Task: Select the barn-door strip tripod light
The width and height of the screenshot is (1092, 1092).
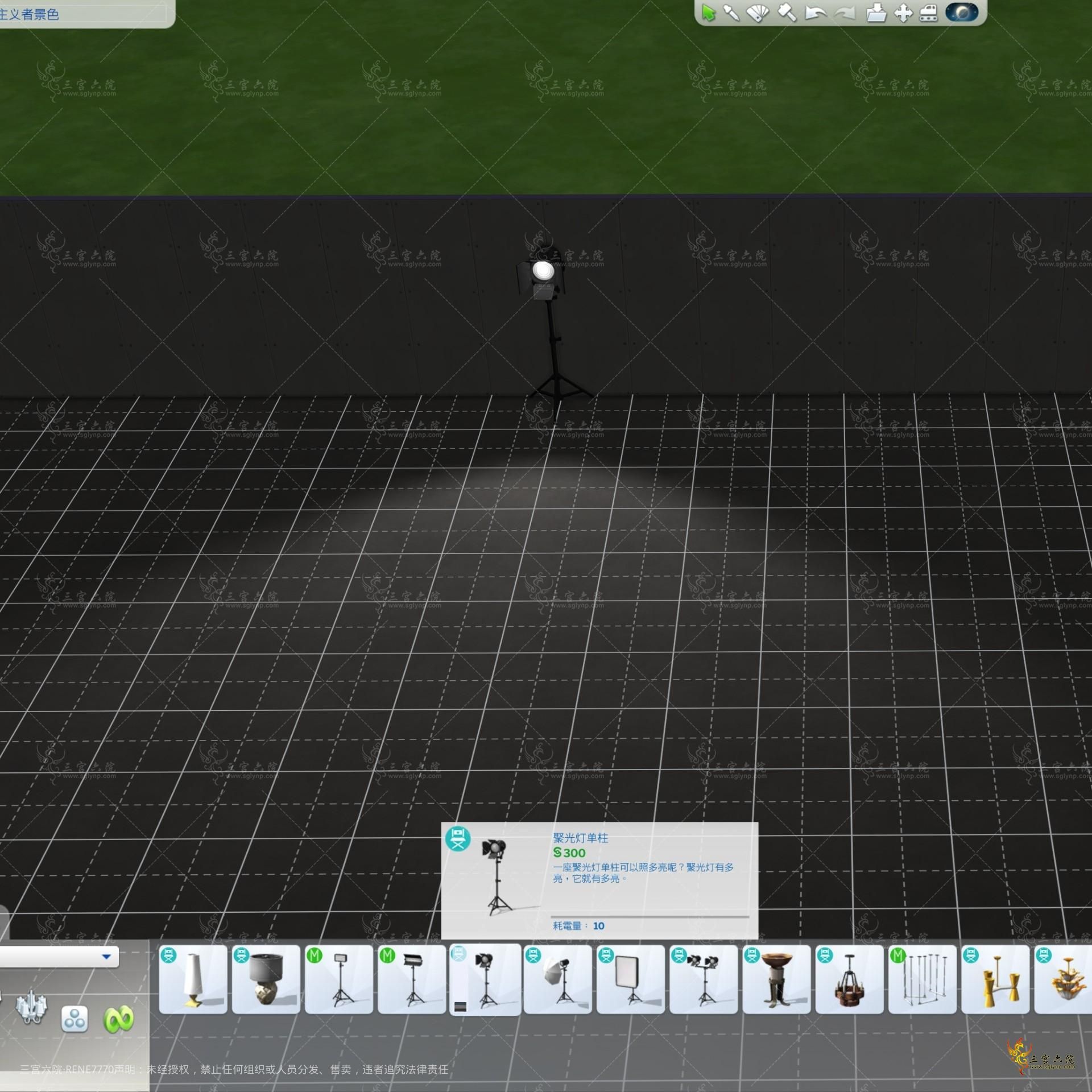Action: point(412,979)
